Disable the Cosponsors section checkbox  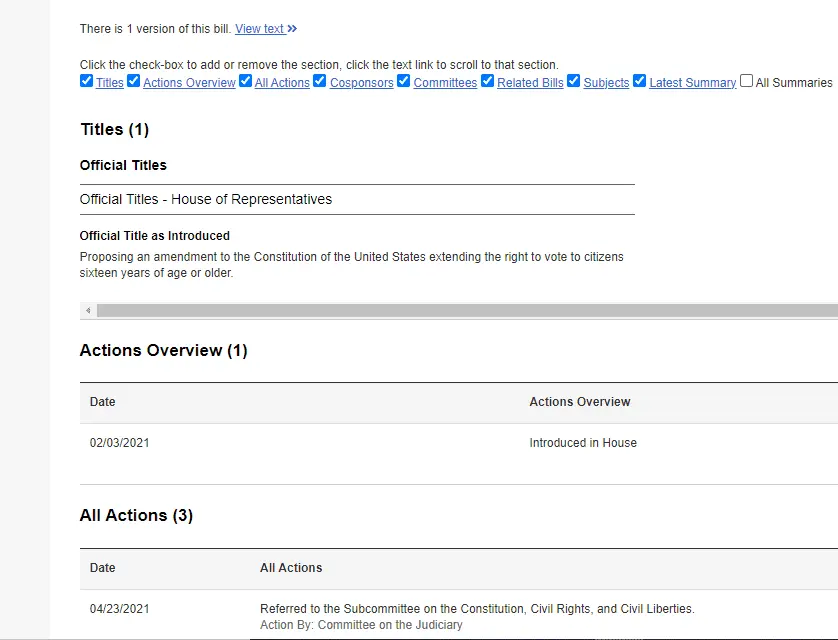click(320, 81)
